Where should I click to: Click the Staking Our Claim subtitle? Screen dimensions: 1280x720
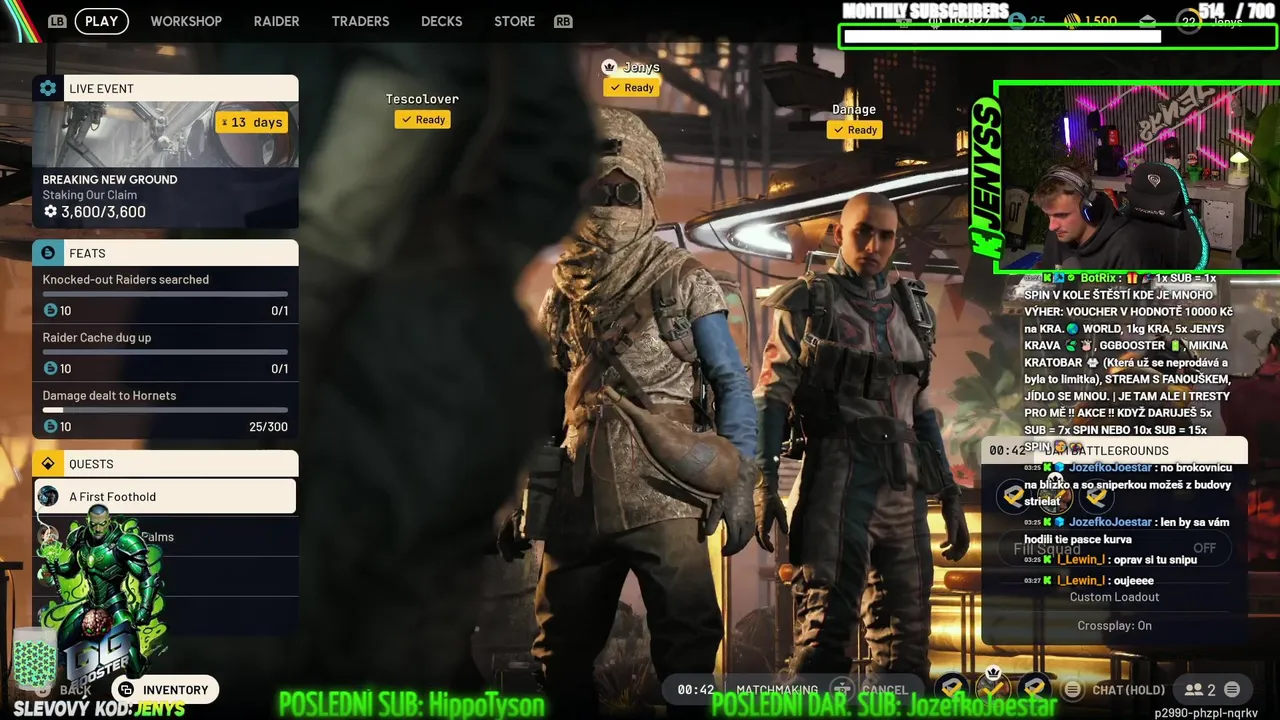click(90, 195)
